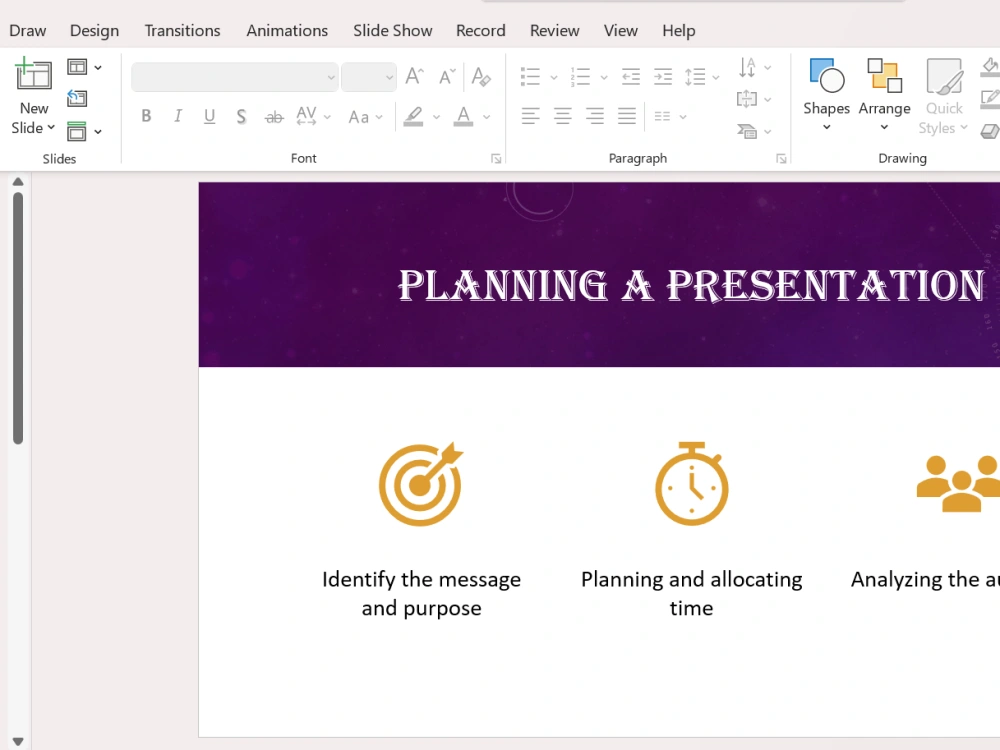Open the Review tab
This screenshot has height=750, width=1000.
(555, 31)
